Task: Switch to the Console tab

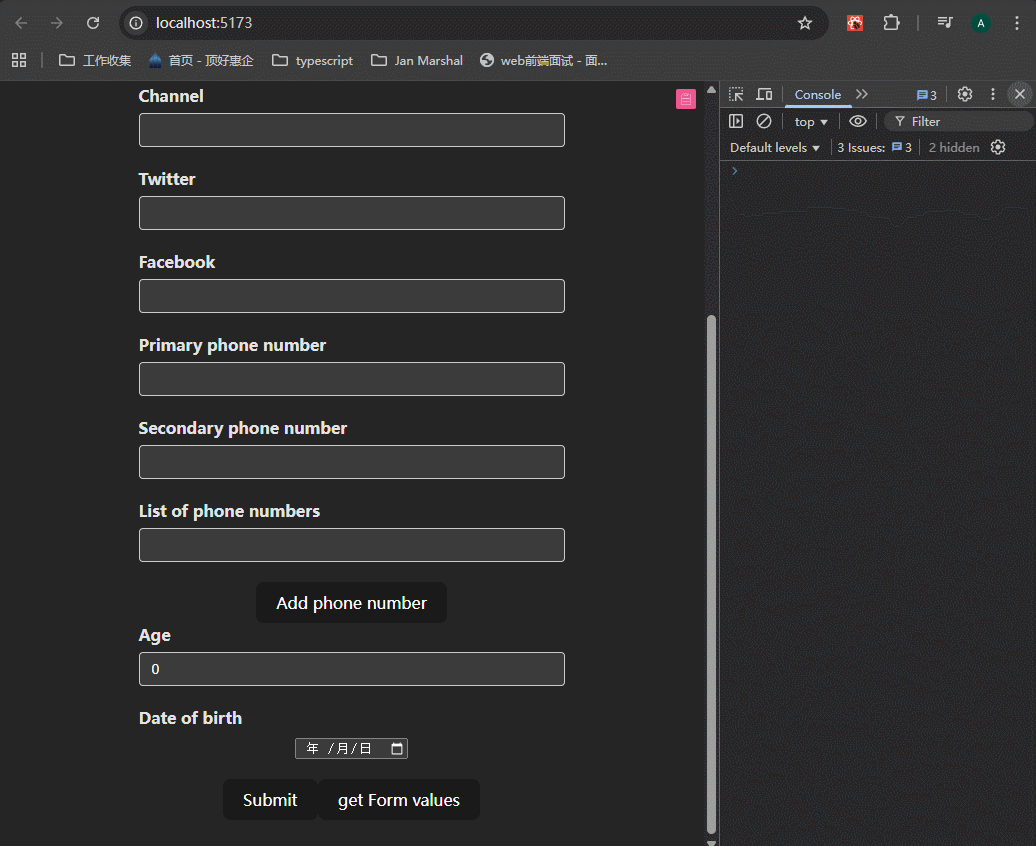Action: 817,94
